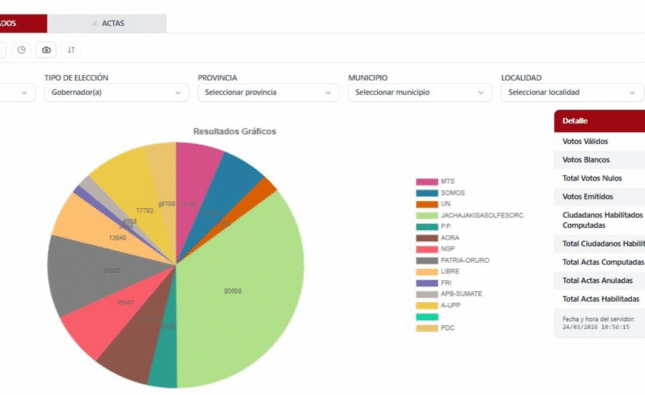
Task: Click the Total Actas Anuladas row
Action: [599, 281]
